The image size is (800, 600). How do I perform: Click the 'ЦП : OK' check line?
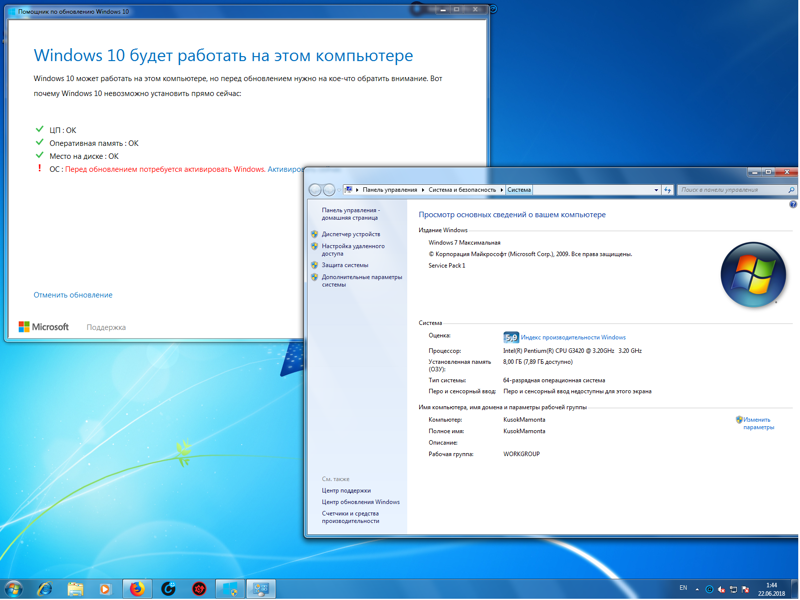56,130
